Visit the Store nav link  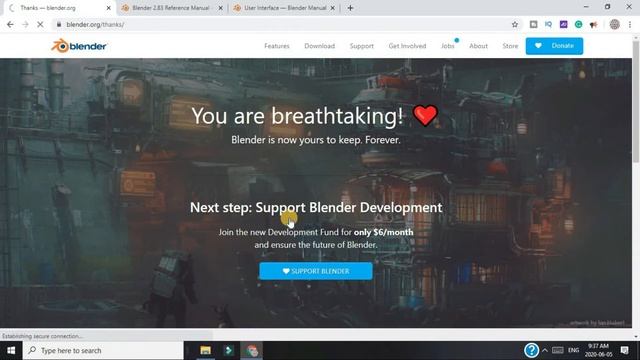(510, 46)
